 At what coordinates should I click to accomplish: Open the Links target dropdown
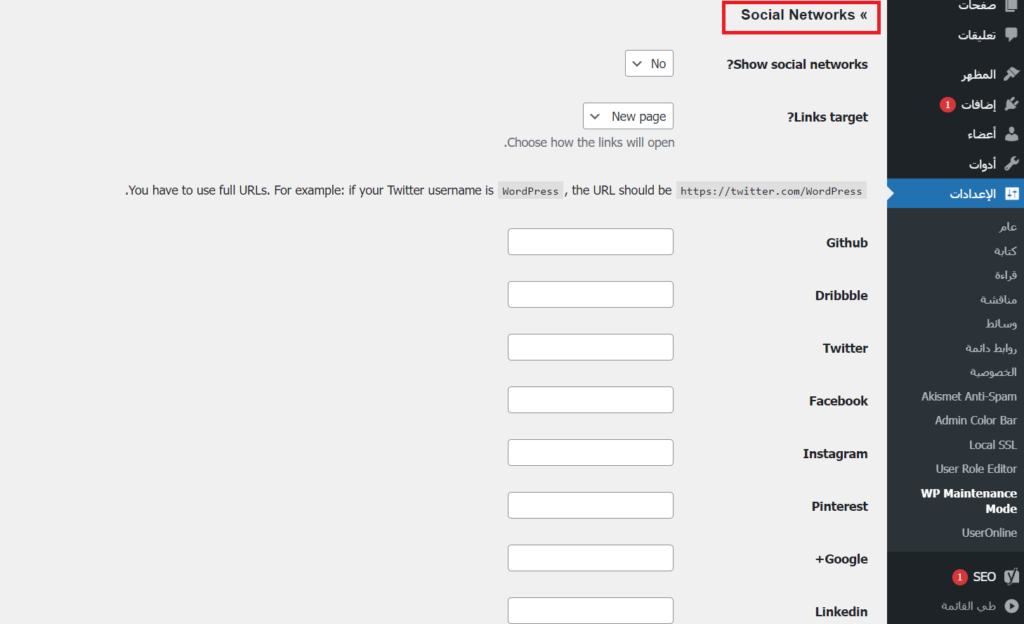click(628, 116)
